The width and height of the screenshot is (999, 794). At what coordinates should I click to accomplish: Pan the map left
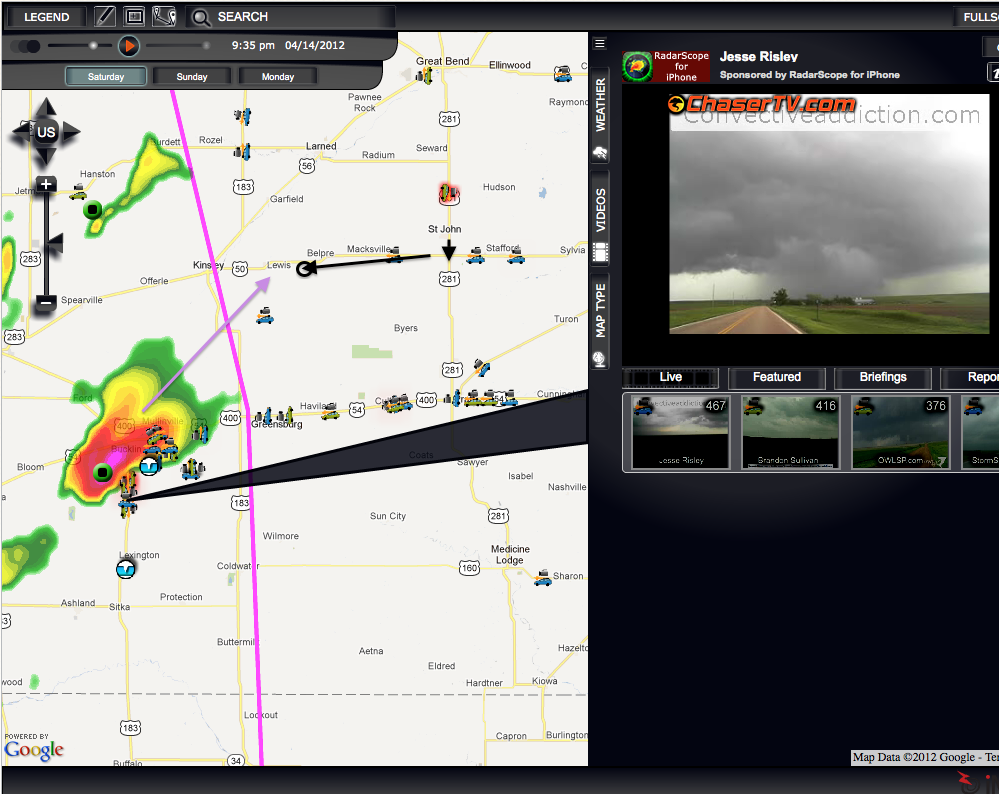21,132
